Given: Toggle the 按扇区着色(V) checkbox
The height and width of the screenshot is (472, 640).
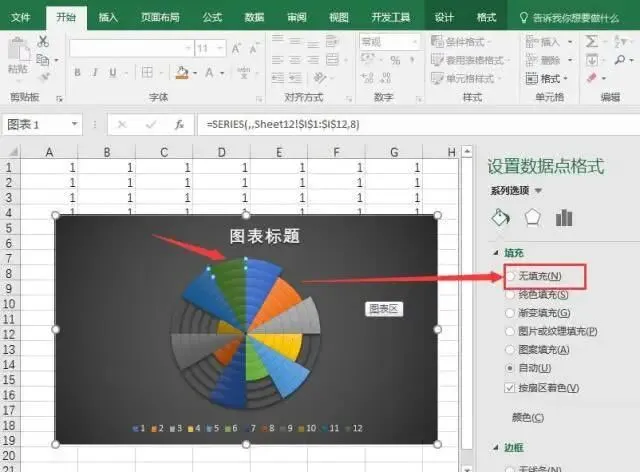Looking at the screenshot, I should [x=509, y=388].
